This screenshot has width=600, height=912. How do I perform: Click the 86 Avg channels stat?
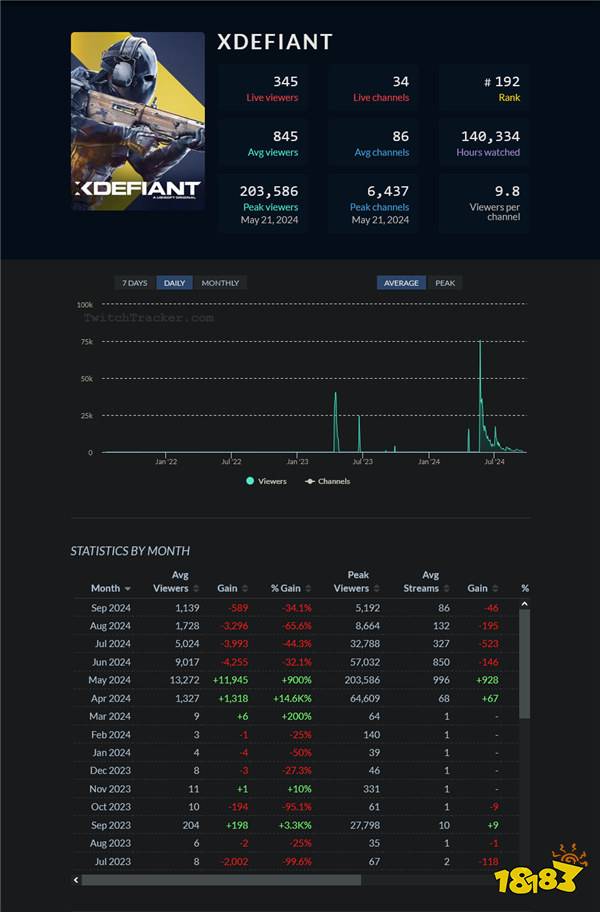[x=373, y=143]
